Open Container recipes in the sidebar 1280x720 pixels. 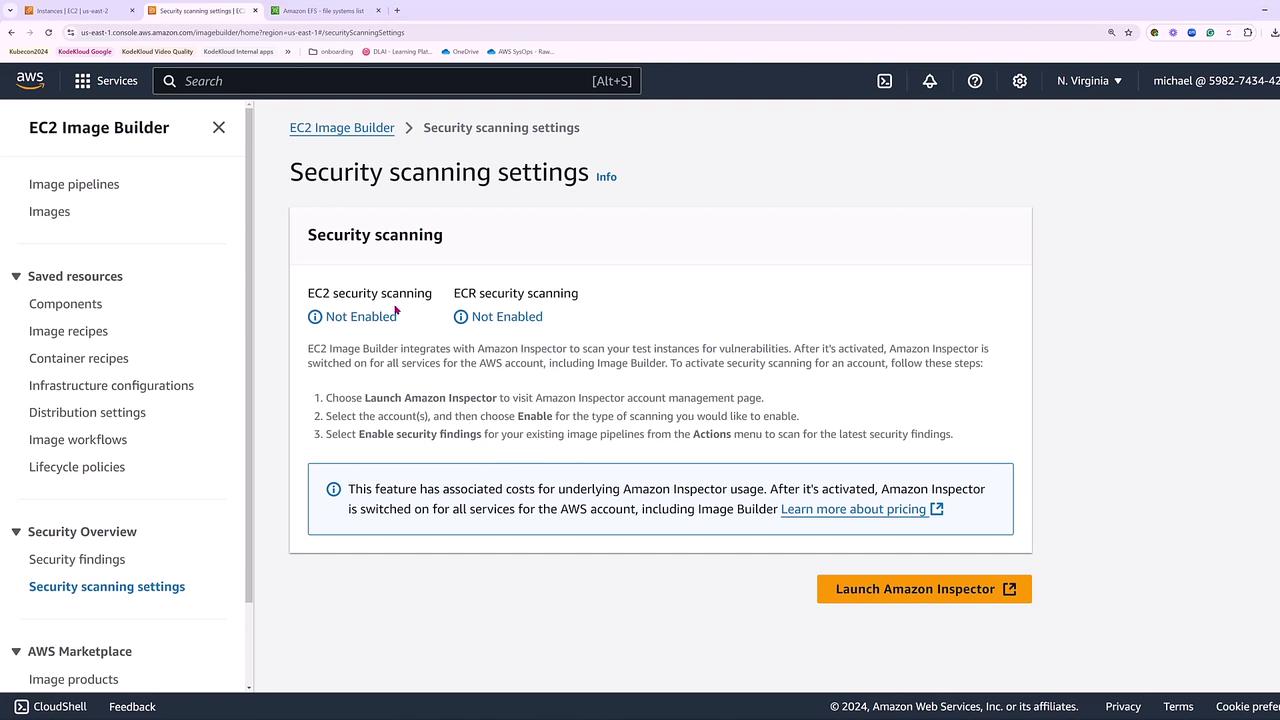click(79, 358)
